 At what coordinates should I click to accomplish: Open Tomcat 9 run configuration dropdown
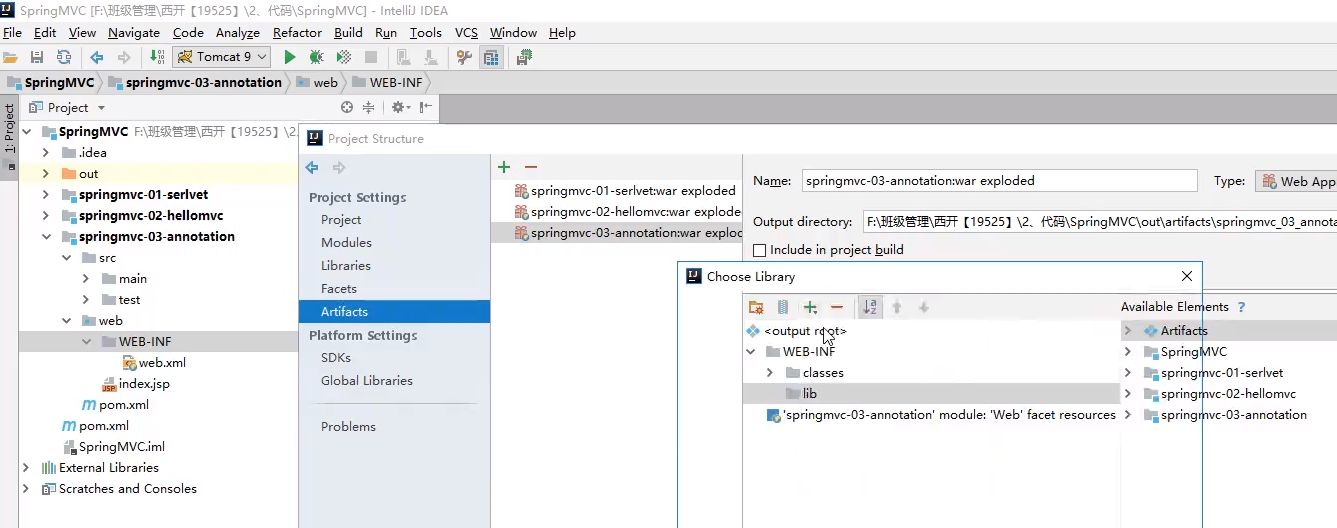(222, 57)
